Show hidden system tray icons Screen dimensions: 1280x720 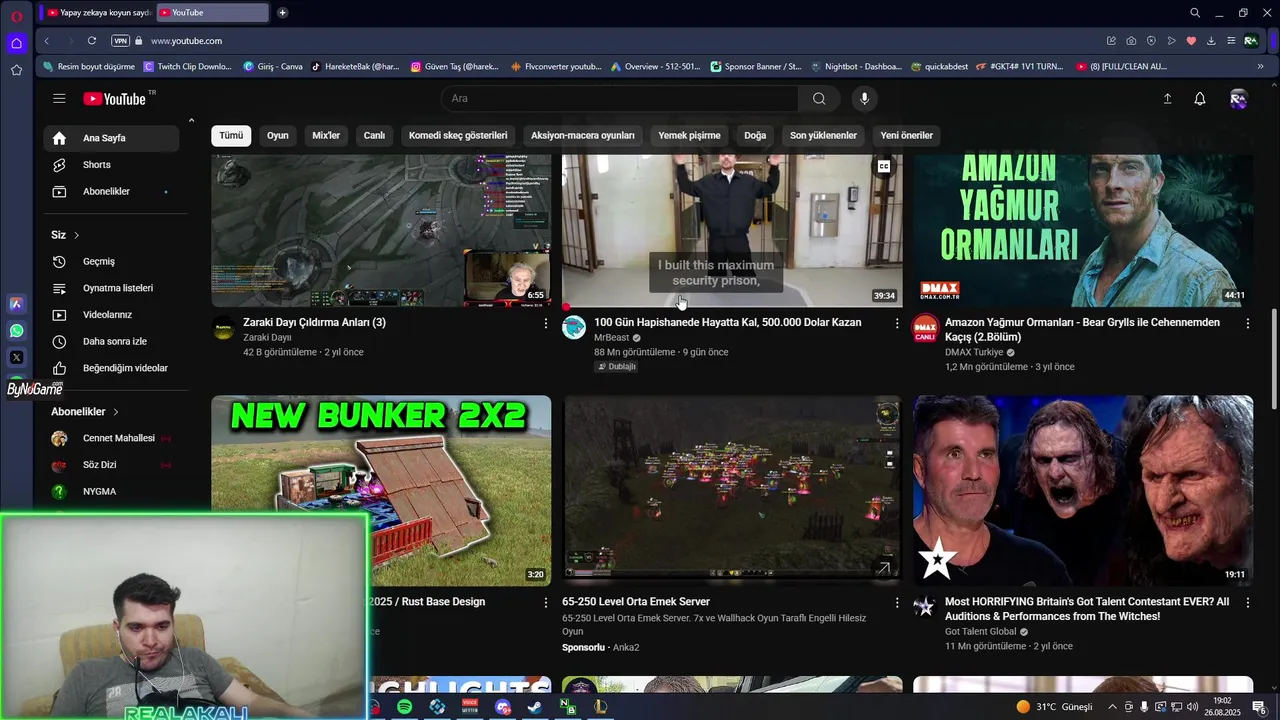click(x=1112, y=707)
